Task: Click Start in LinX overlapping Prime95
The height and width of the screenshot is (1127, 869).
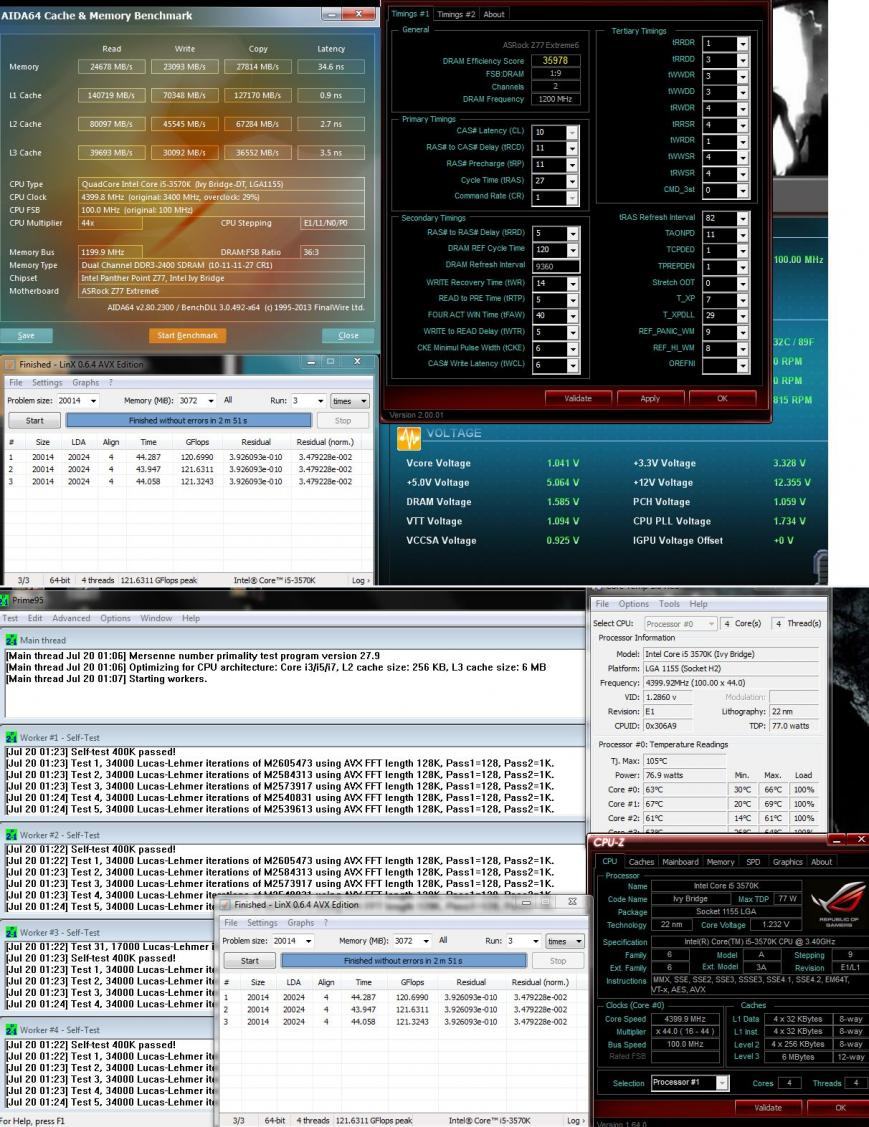Action: (x=249, y=960)
